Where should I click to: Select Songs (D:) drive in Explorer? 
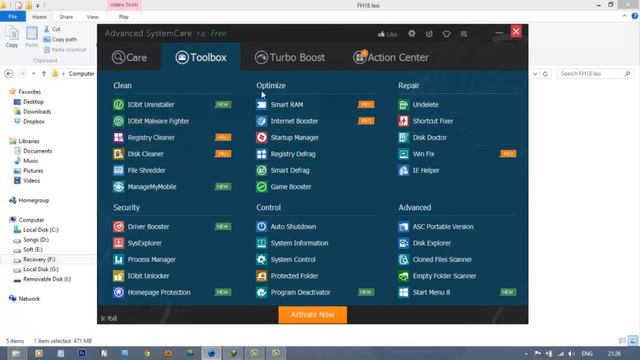[31, 240]
